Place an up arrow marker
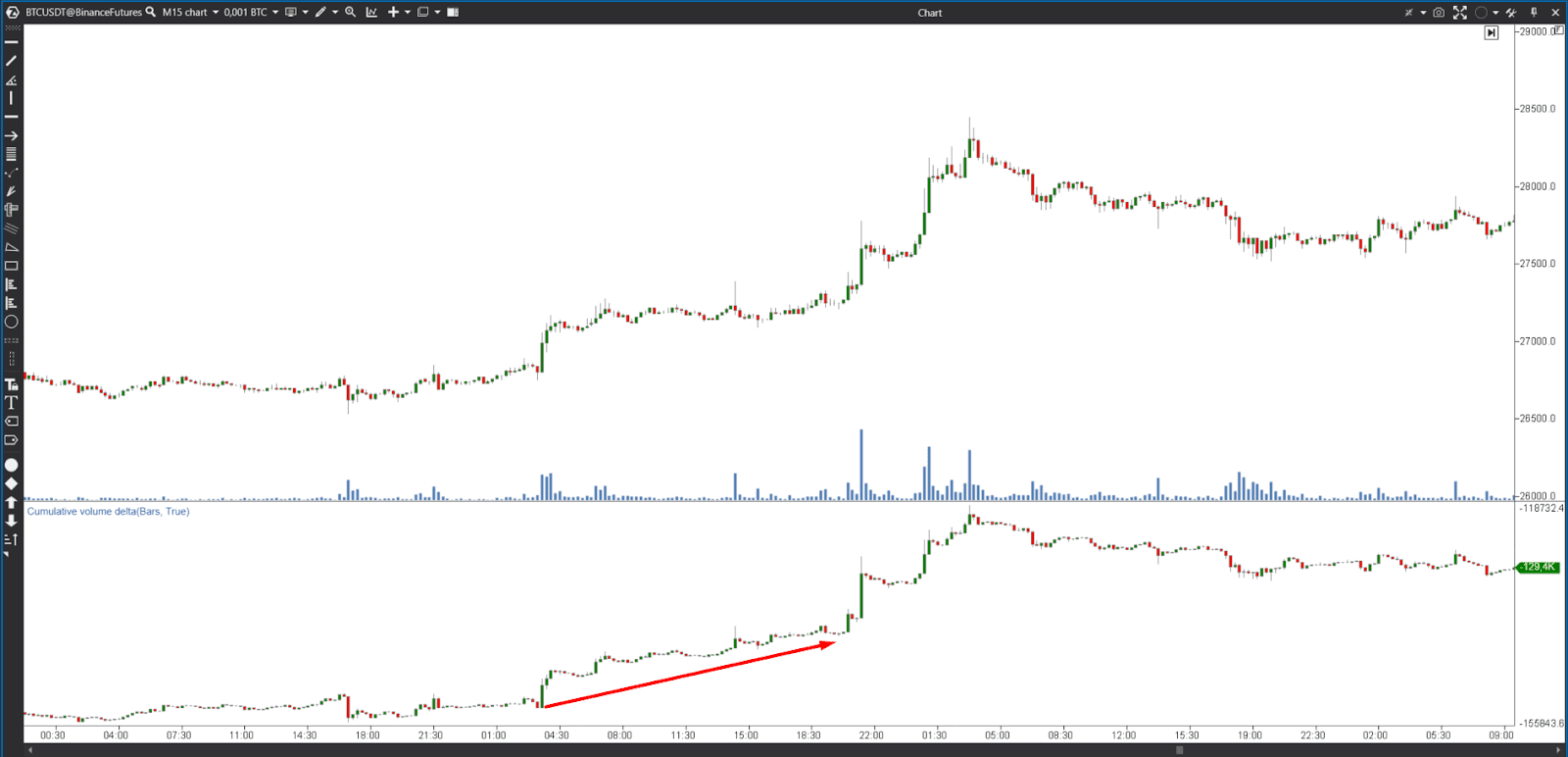The image size is (1568, 757). click(x=12, y=502)
